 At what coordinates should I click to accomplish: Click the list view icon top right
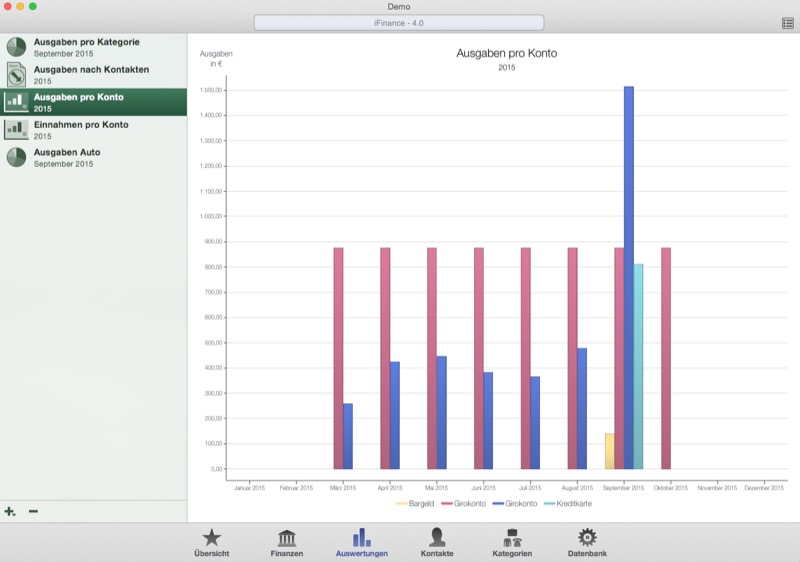[788, 23]
